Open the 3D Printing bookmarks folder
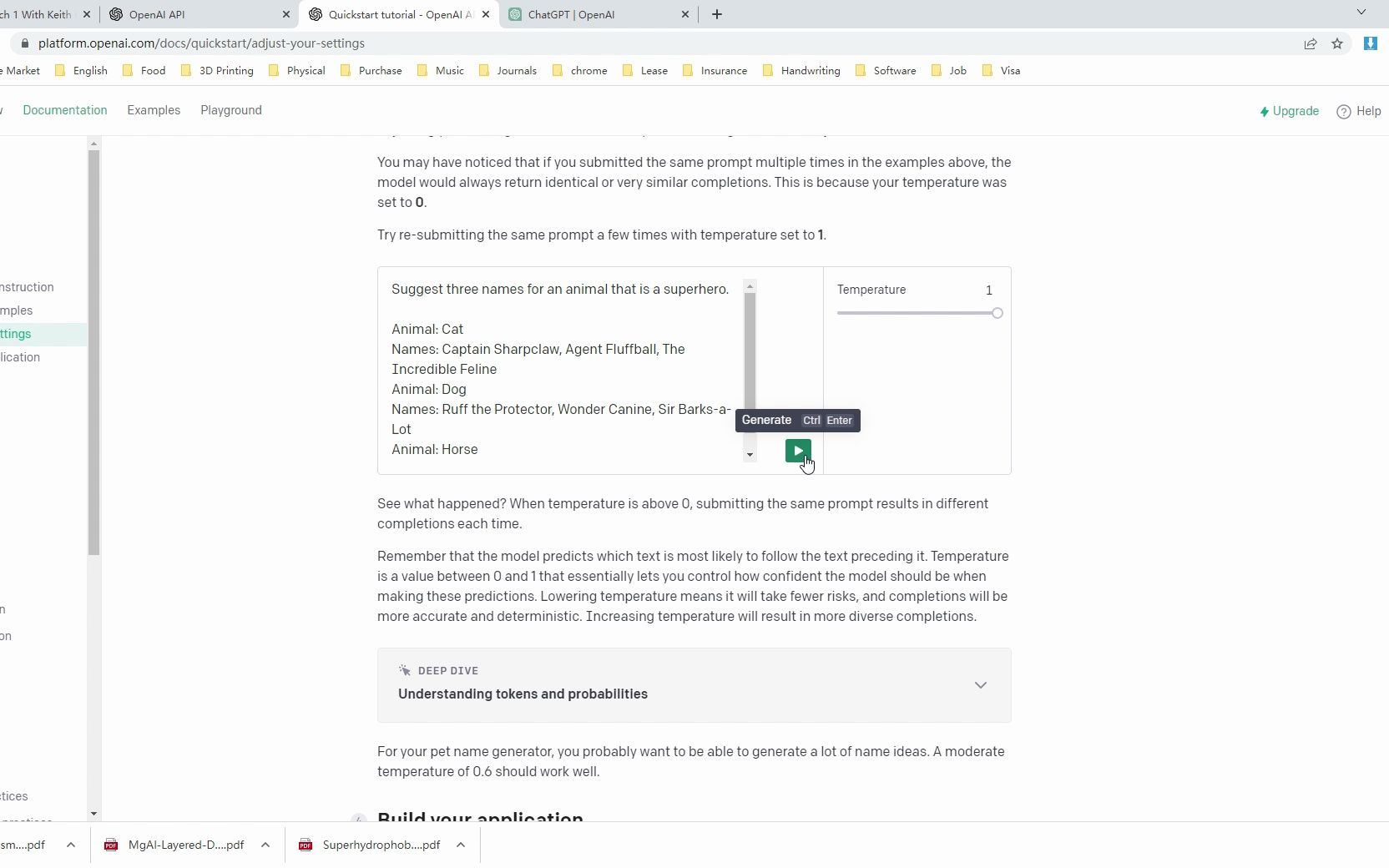Screen dimensions: 1389x868 [x=217, y=71]
